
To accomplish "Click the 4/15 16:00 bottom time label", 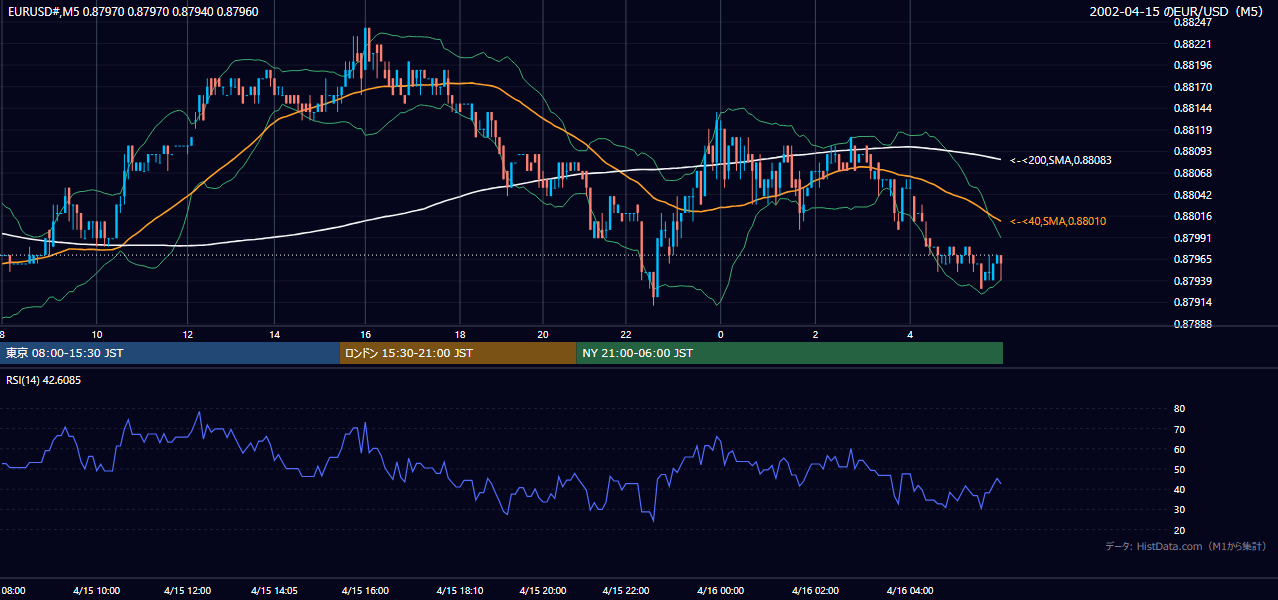I will [365, 590].
